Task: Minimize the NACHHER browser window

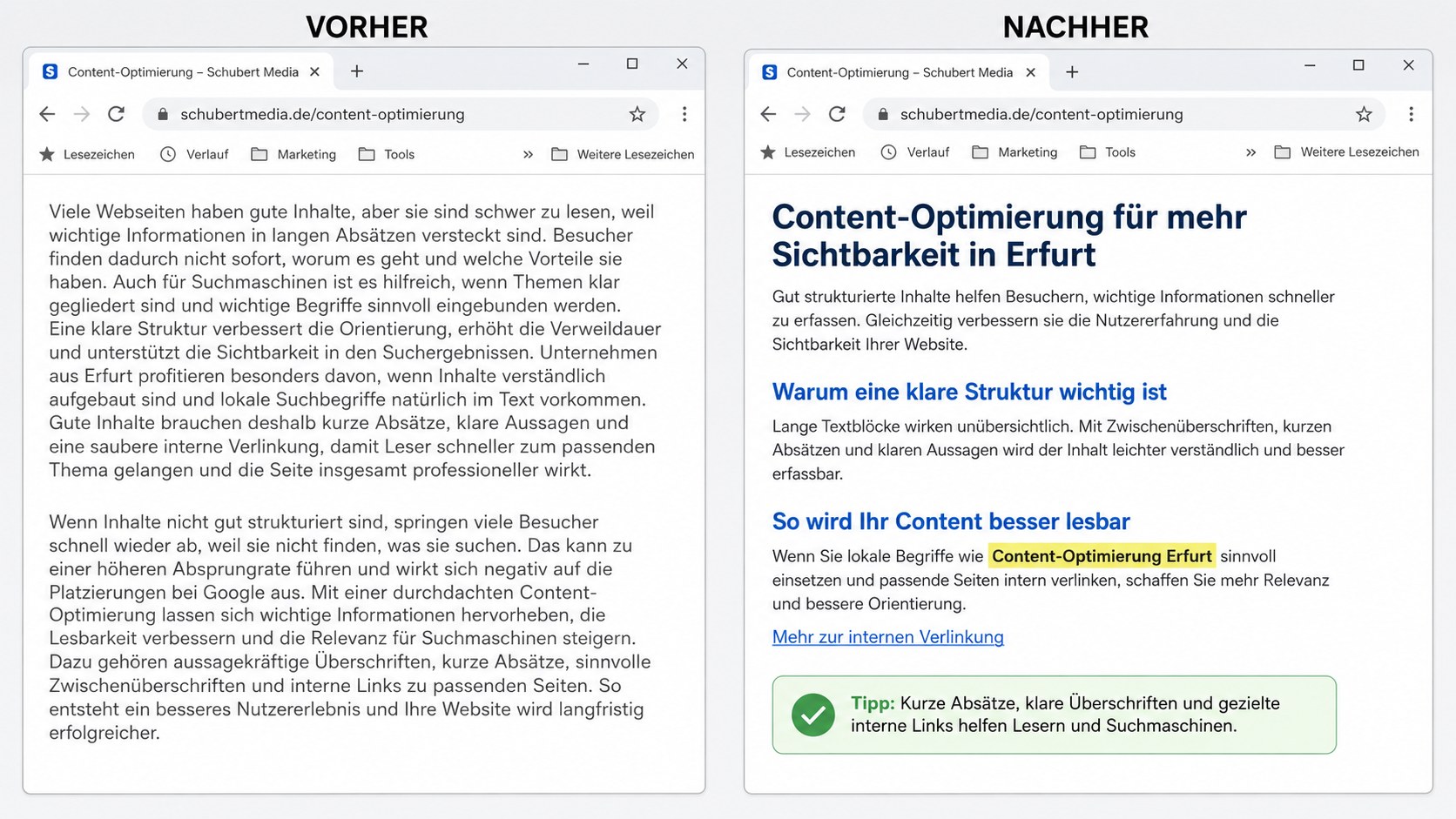Action: (x=1310, y=65)
